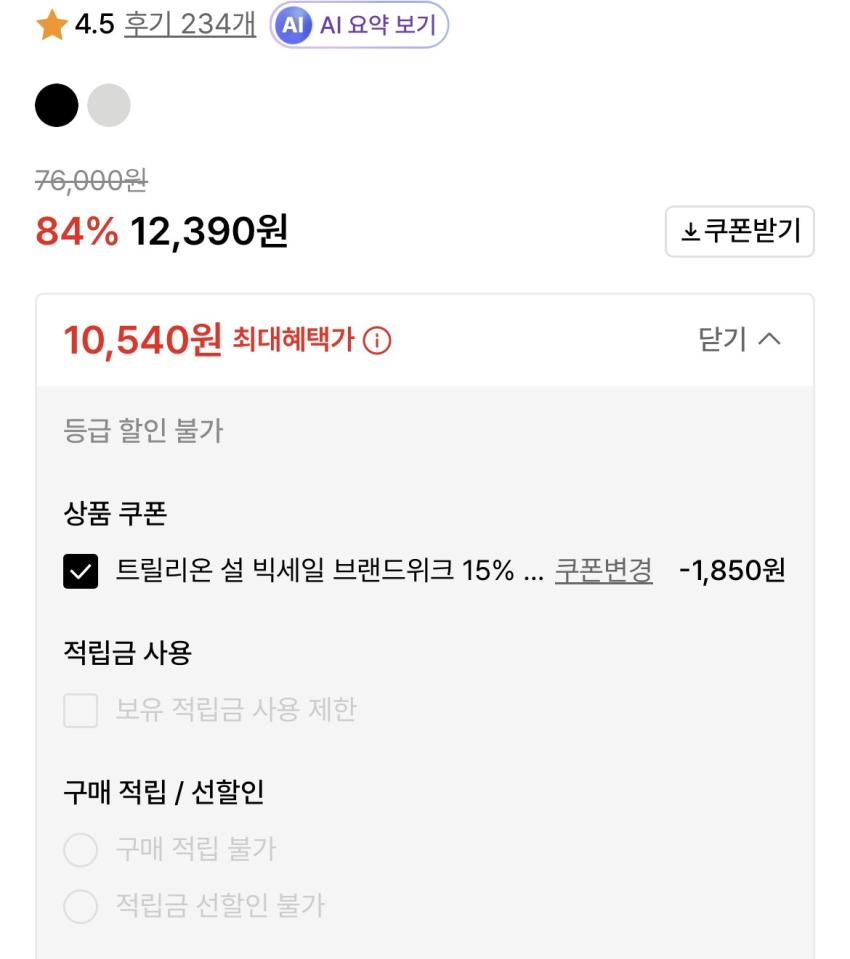Click the 10,540원 maximum benefit price

tap(142, 341)
